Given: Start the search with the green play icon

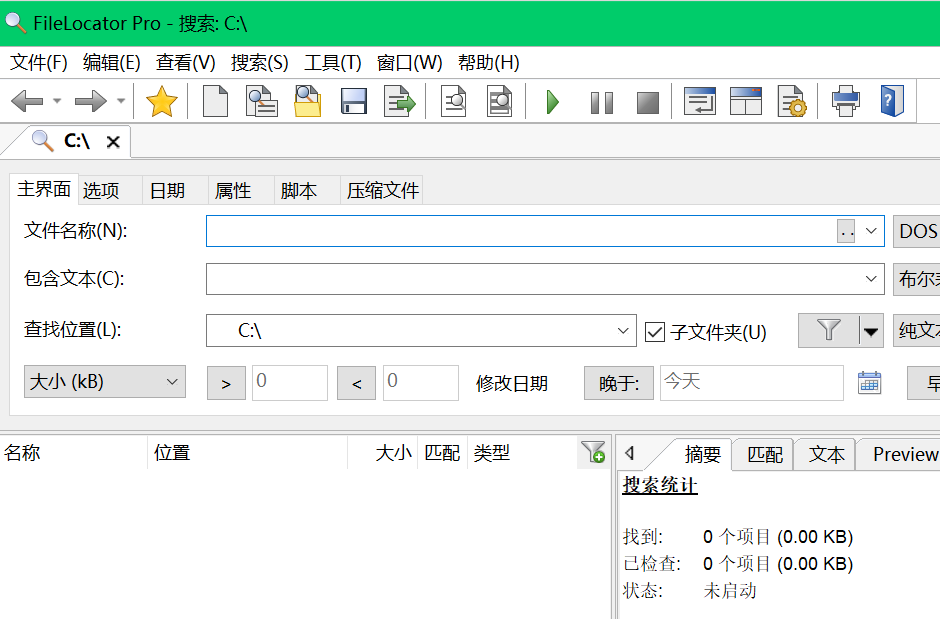Looking at the screenshot, I should click(552, 102).
